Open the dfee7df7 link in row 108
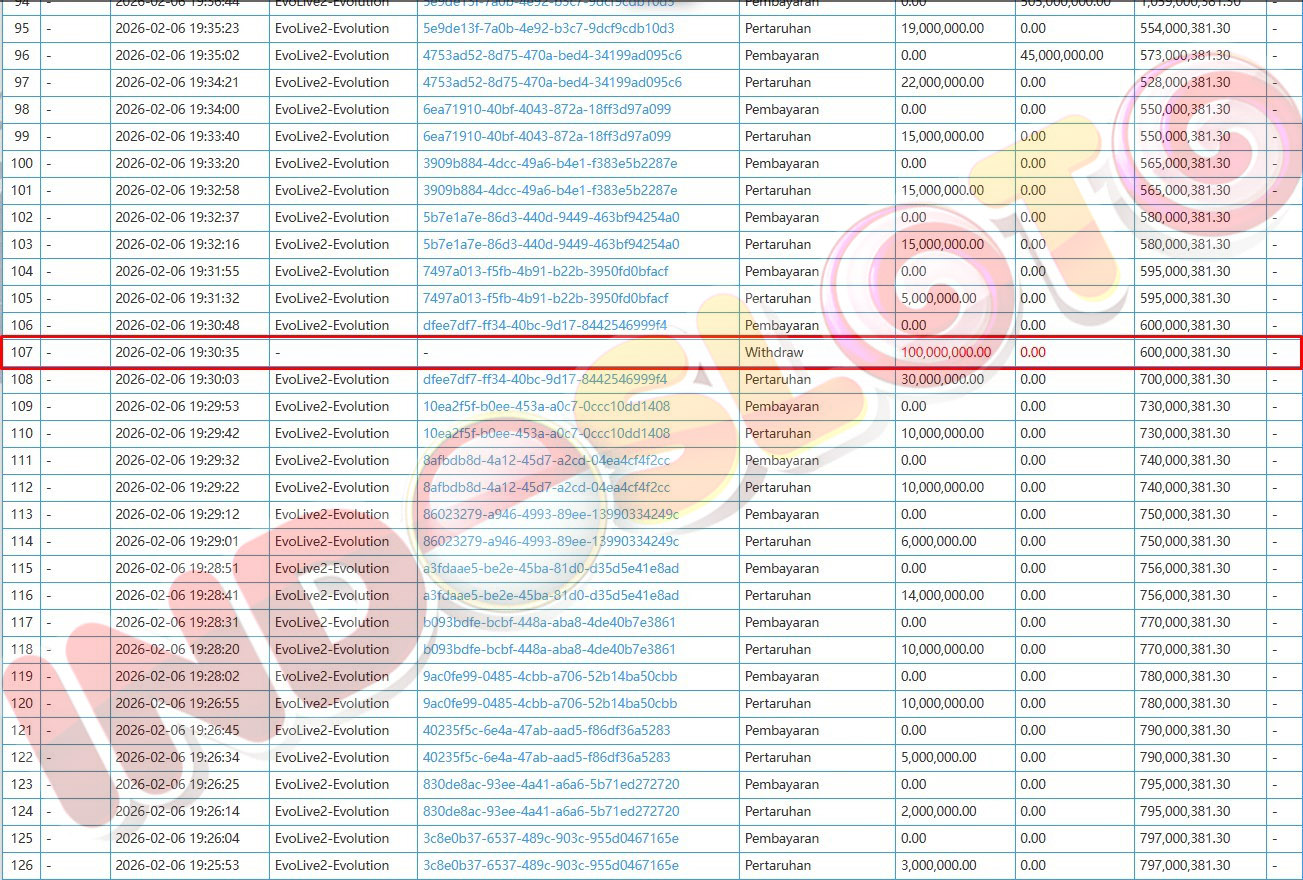 point(544,380)
